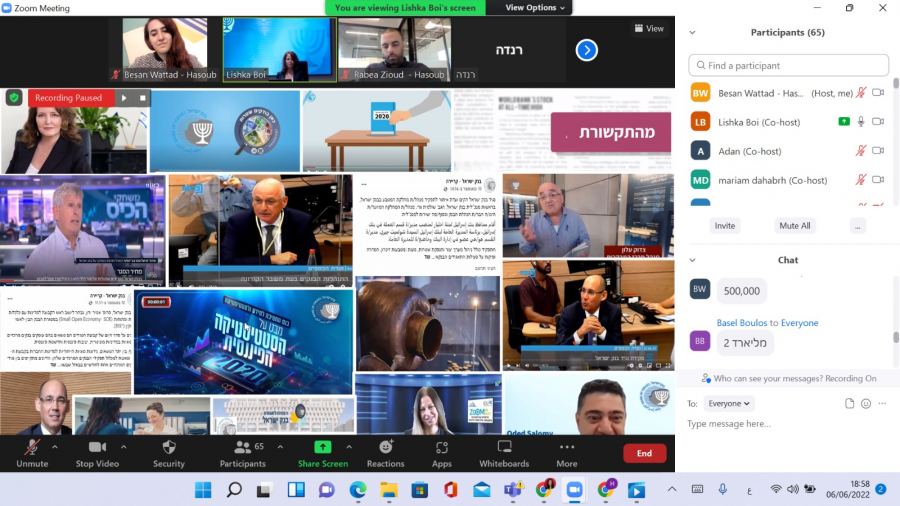The width and height of the screenshot is (900, 506).
Task: Click the Mute All button
Action: (795, 226)
